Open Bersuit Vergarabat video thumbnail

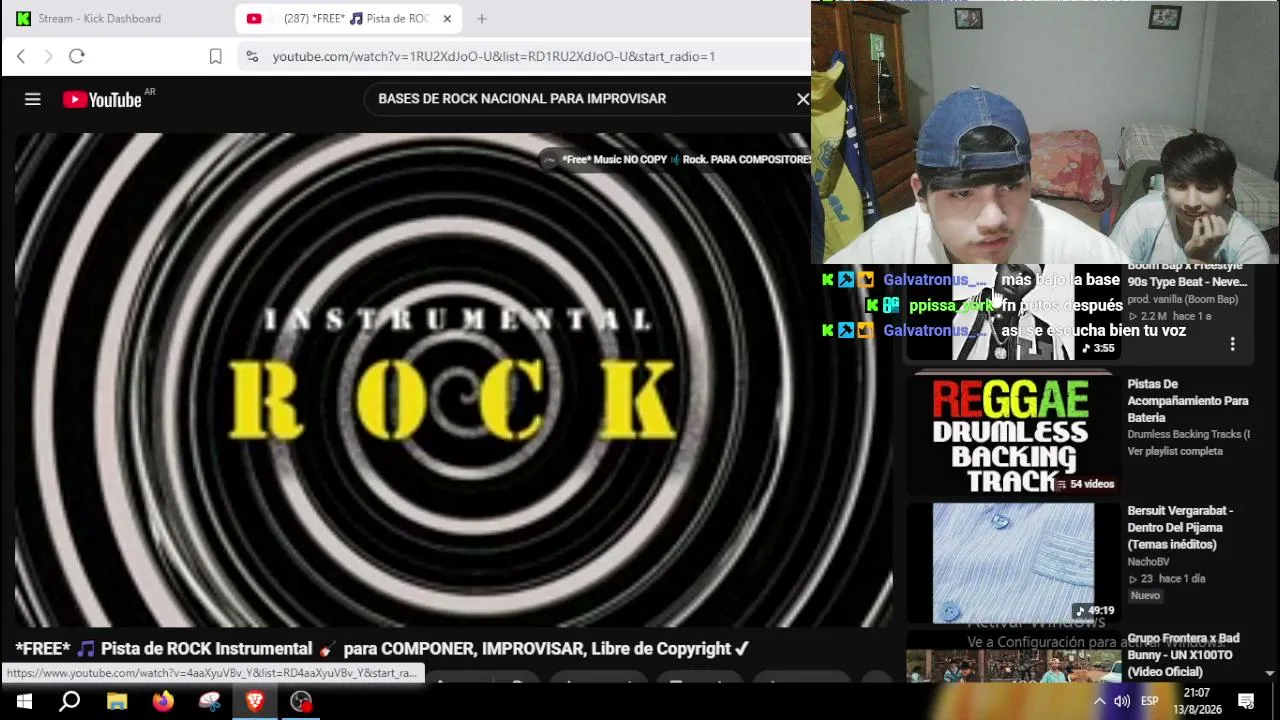point(1012,563)
